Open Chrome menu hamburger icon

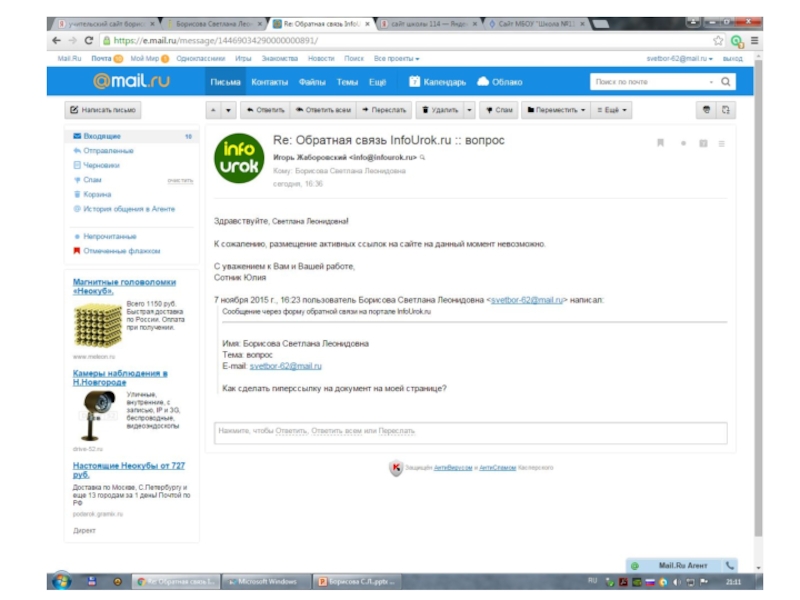(x=755, y=40)
